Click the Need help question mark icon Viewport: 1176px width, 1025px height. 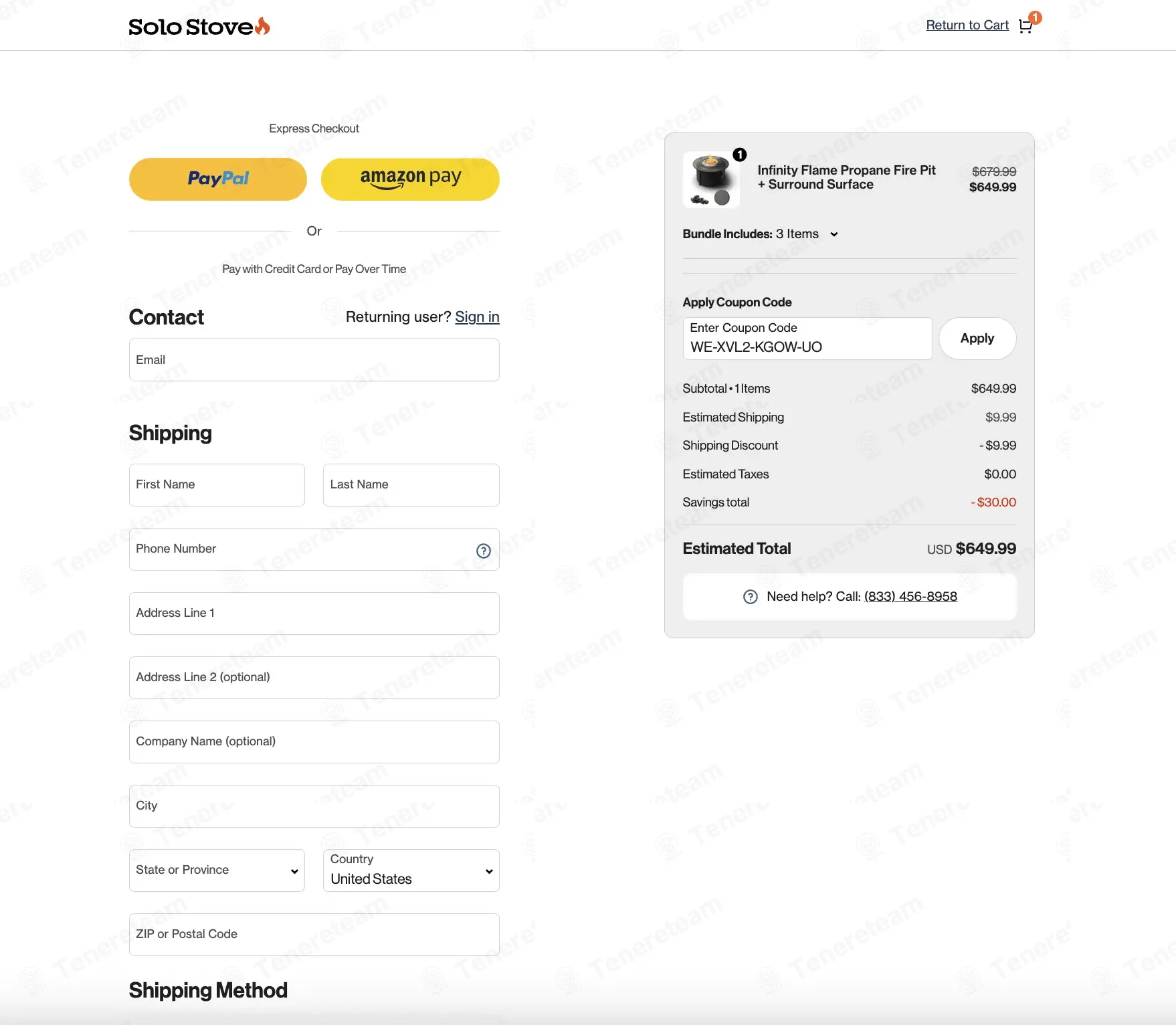751,597
